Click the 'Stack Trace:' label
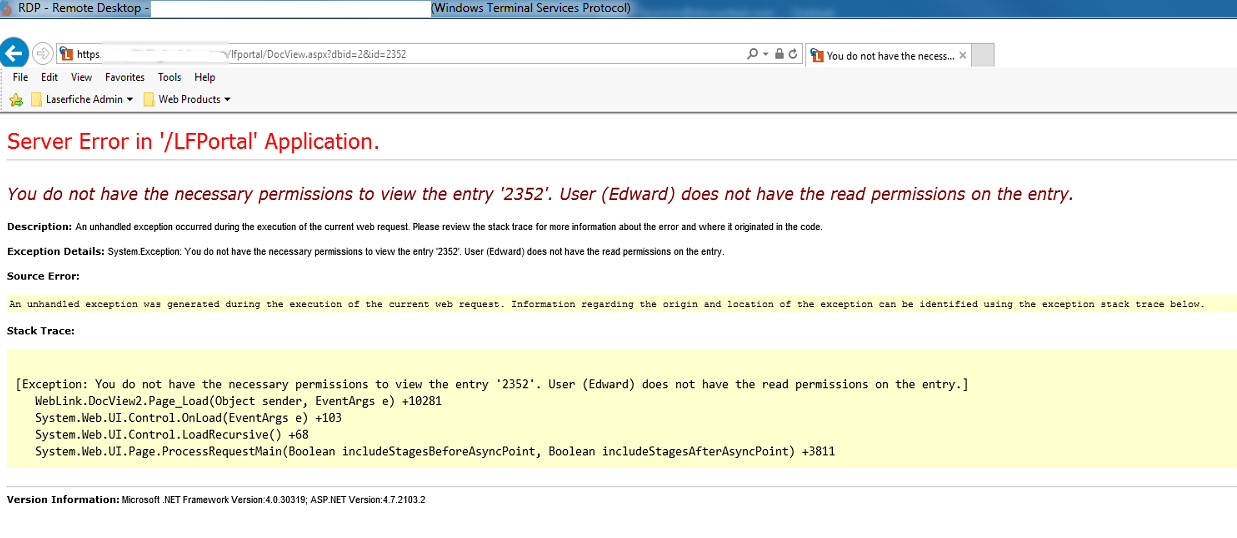The image size is (1237, 538). 41,330
